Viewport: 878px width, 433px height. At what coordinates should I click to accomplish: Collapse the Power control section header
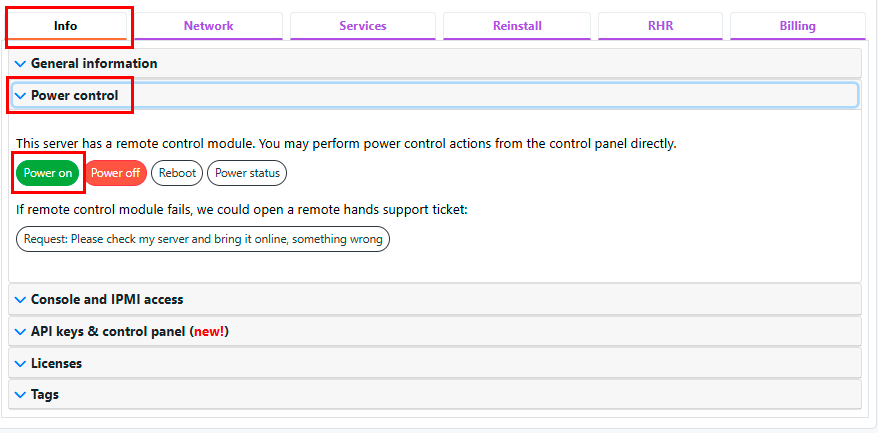[435, 95]
